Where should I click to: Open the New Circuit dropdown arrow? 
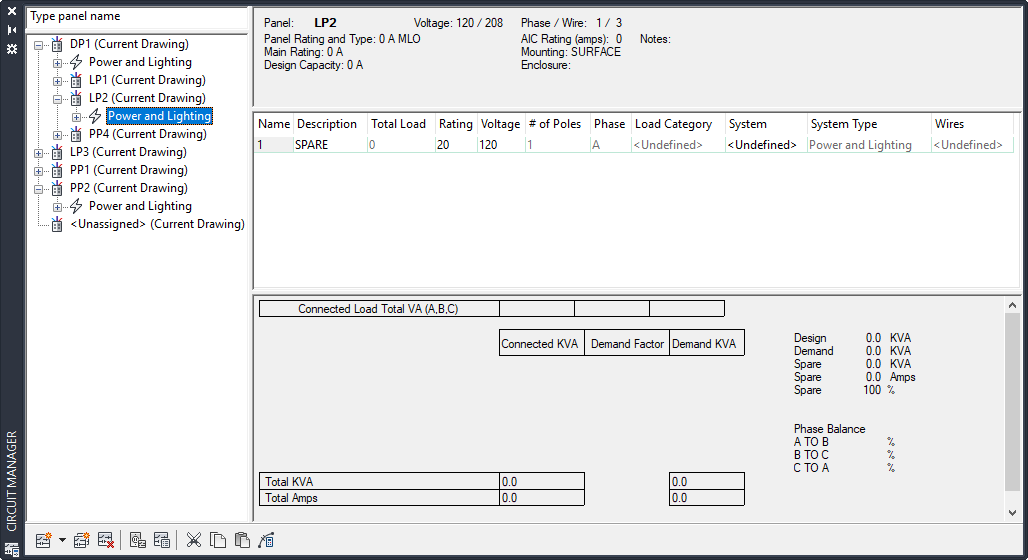click(x=62, y=540)
